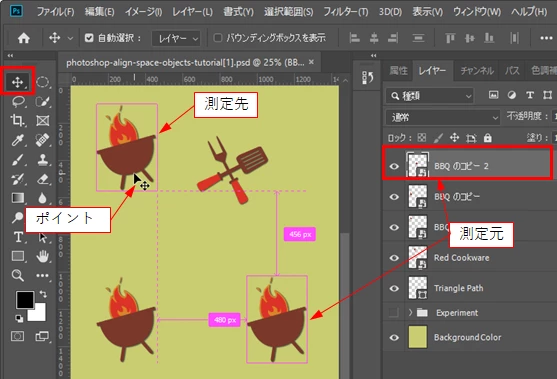Viewport: 557px width, 379px height.
Task: Select the Path Selection tool
Action: pyautogui.click(x=43, y=237)
